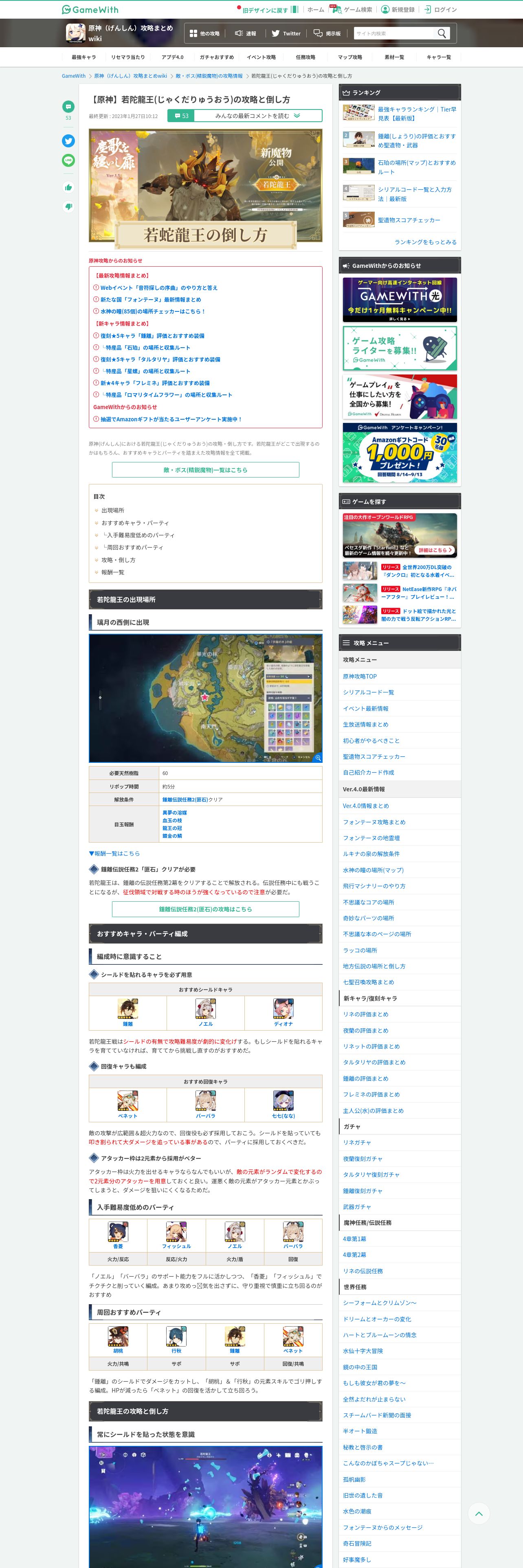Open 水神の瞳(85個)の場所チェッカー notice link

(153, 311)
